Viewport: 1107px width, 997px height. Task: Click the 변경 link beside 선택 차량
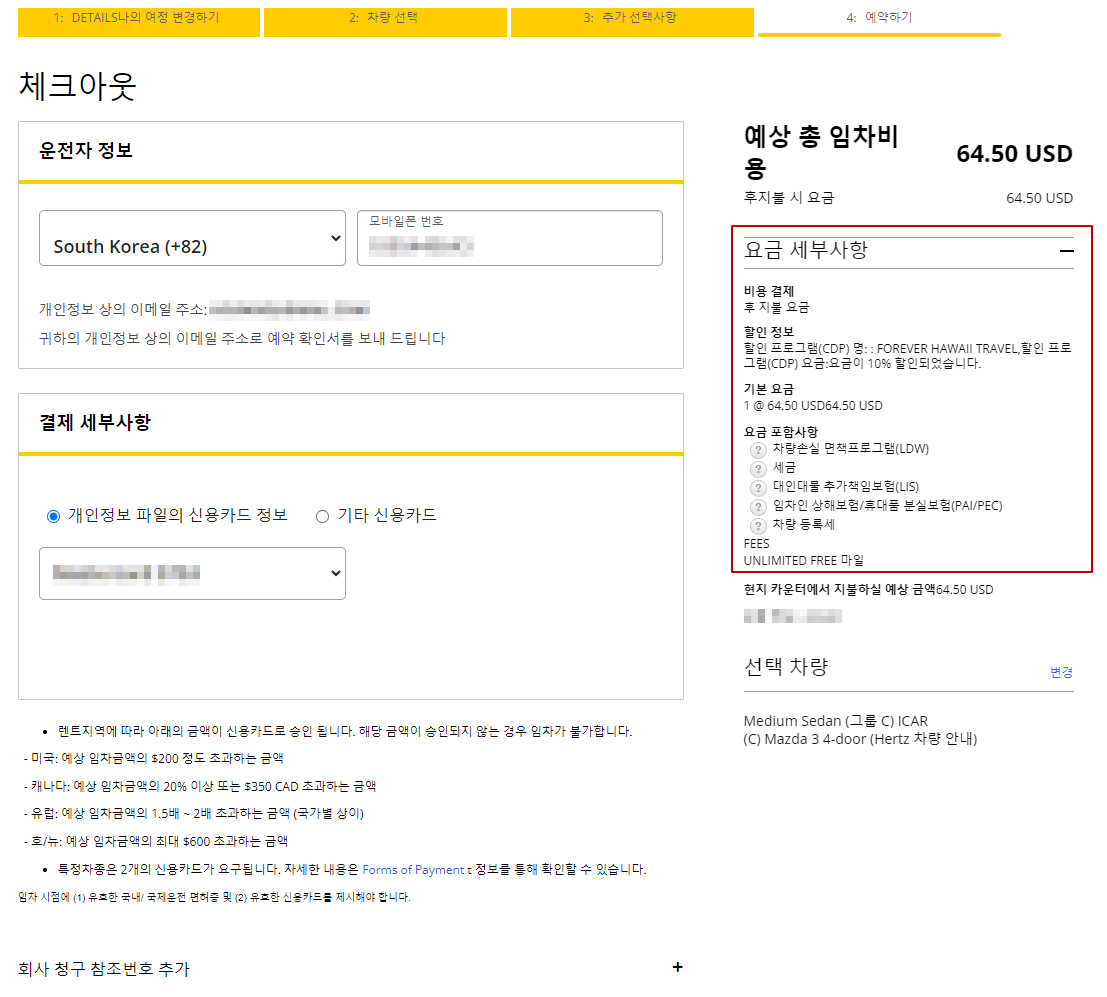tap(1060, 673)
